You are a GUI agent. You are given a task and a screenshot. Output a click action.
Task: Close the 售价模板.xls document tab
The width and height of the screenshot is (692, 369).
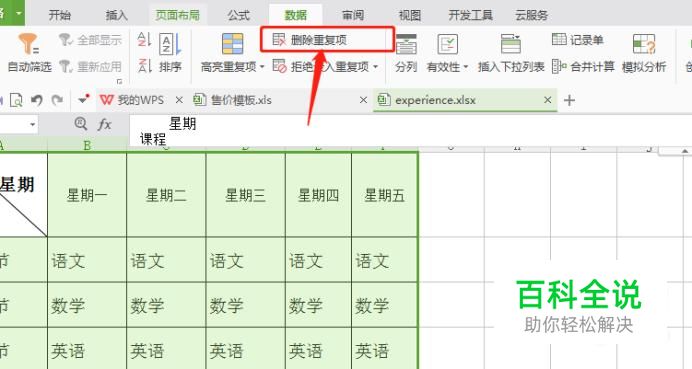pyautogui.click(x=363, y=100)
